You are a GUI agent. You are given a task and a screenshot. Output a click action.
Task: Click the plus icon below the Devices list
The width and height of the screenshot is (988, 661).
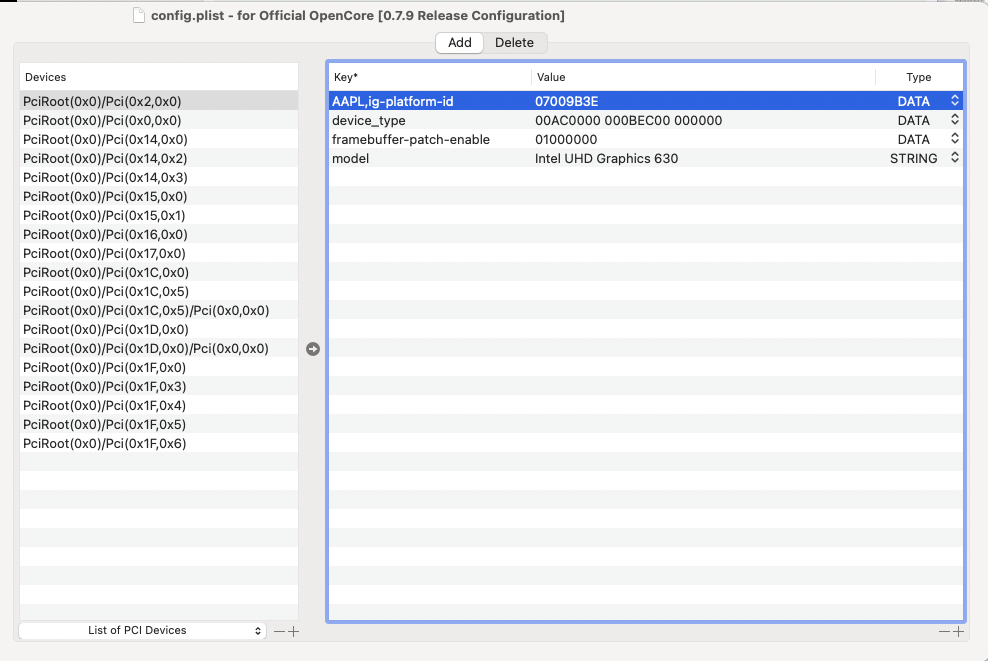tap(293, 632)
